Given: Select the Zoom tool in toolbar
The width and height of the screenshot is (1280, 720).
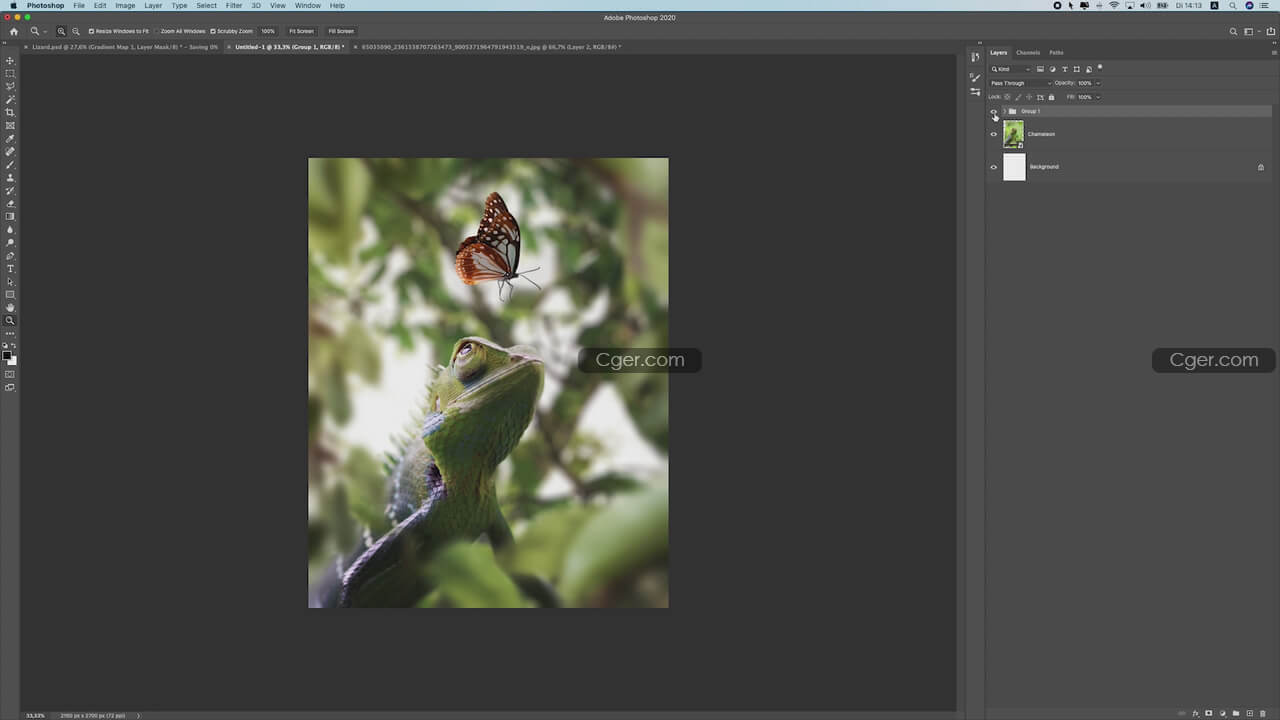Looking at the screenshot, I should coord(10,321).
